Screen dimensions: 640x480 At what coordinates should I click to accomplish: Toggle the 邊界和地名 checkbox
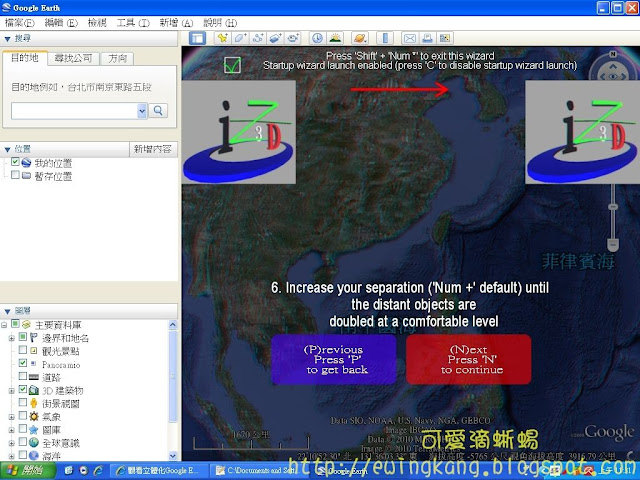coord(23,337)
